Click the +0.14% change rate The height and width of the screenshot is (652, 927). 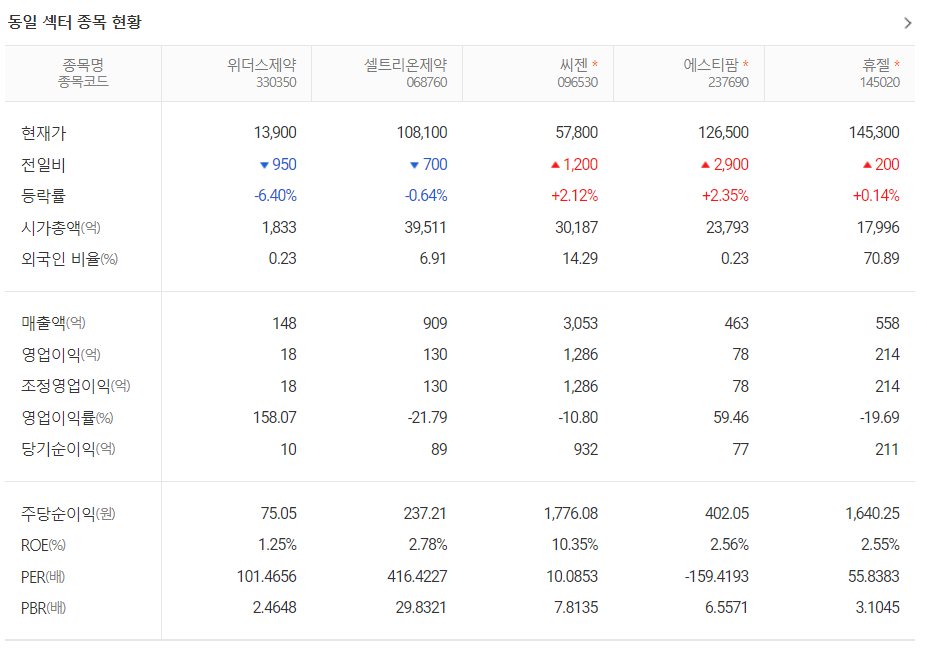(x=876, y=196)
